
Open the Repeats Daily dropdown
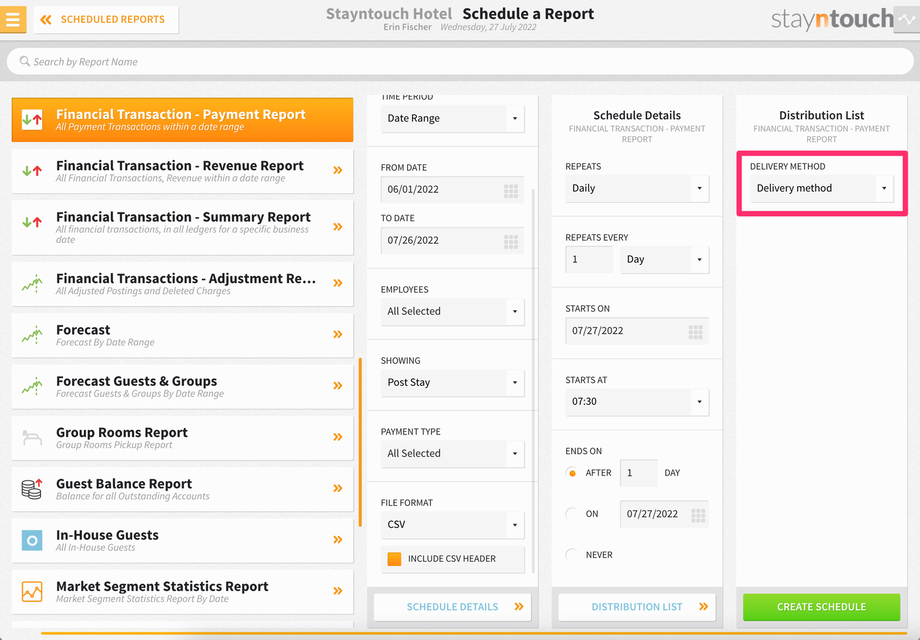(637, 188)
